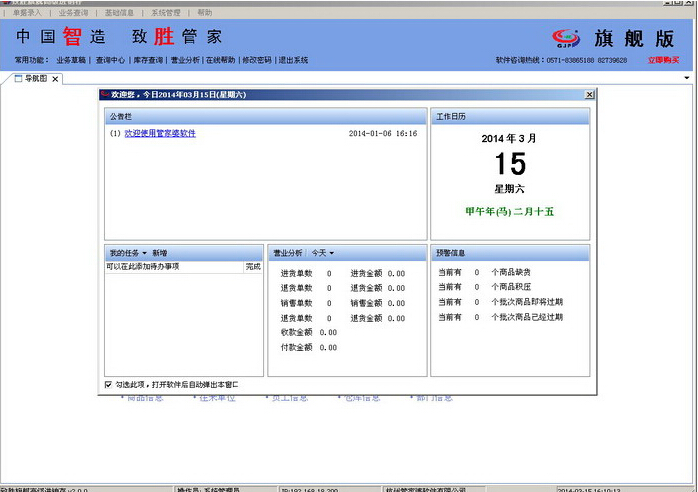Open the 系统管理 menu
698x492 pixels.
coord(165,13)
